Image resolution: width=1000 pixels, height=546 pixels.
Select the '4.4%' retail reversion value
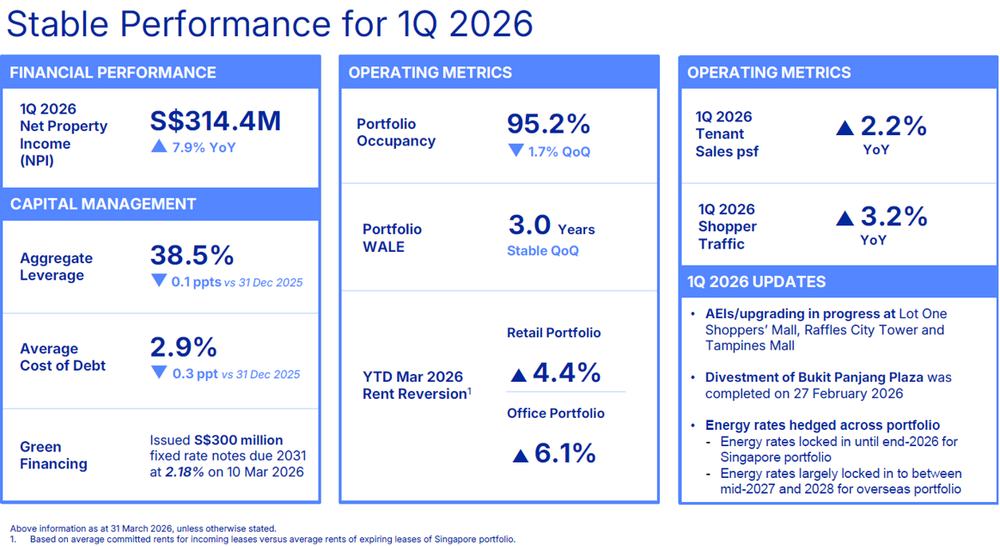pos(566,373)
